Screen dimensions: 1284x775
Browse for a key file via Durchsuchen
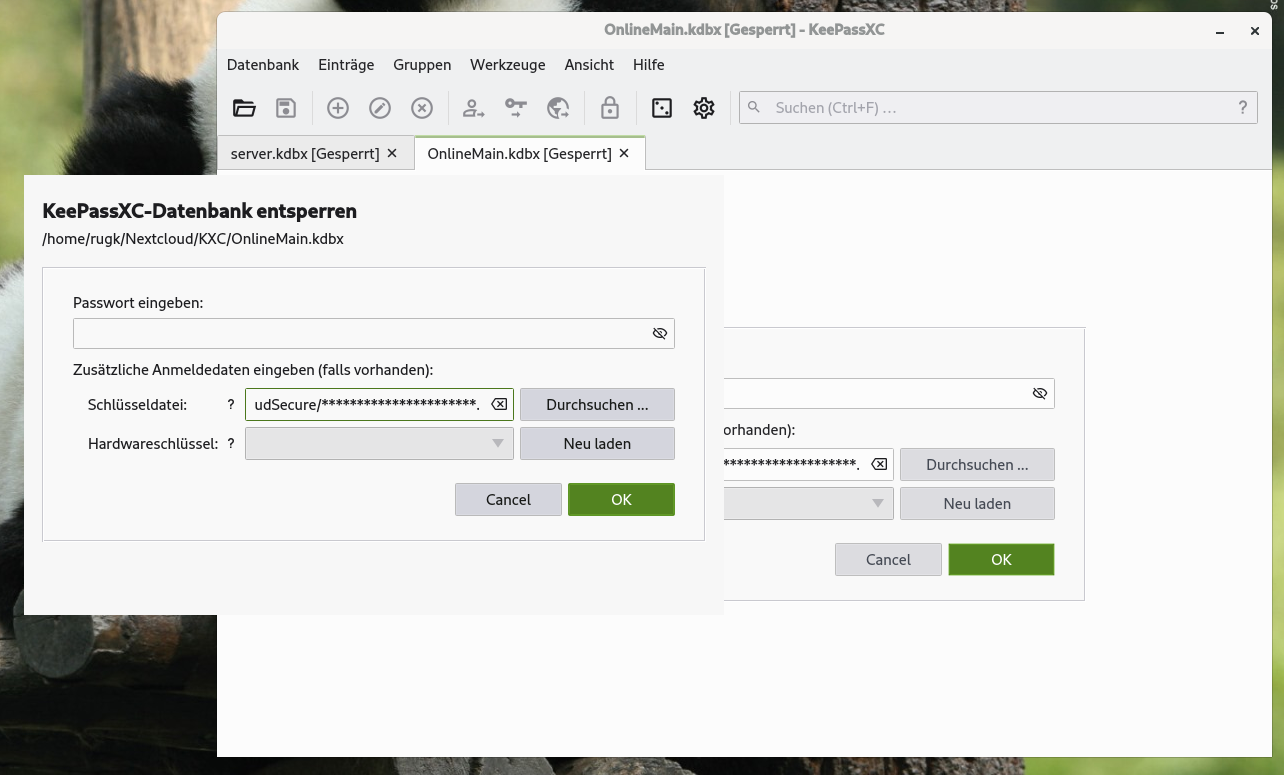pyautogui.click(x=597, y=404)
